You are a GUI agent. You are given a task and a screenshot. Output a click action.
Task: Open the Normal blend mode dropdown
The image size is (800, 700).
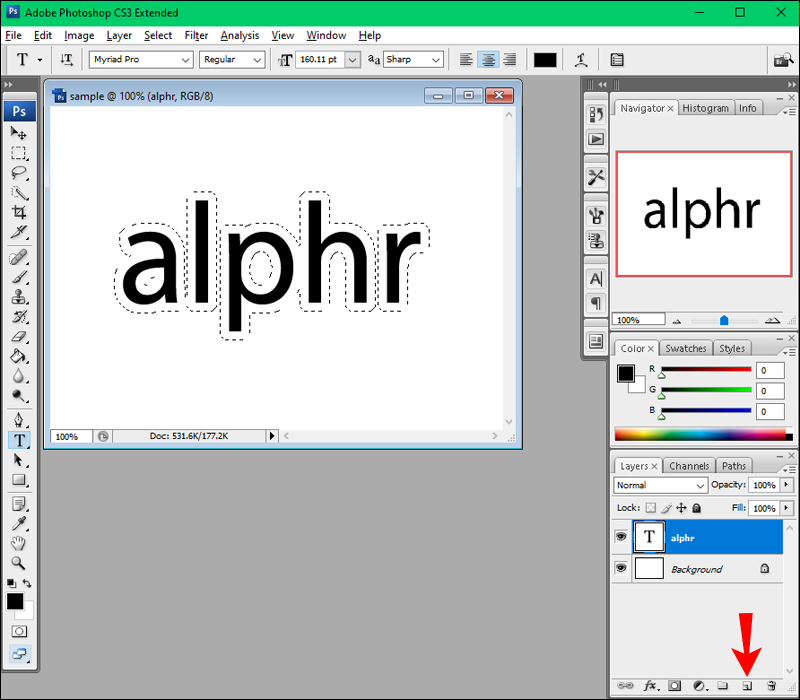[661, 485]
